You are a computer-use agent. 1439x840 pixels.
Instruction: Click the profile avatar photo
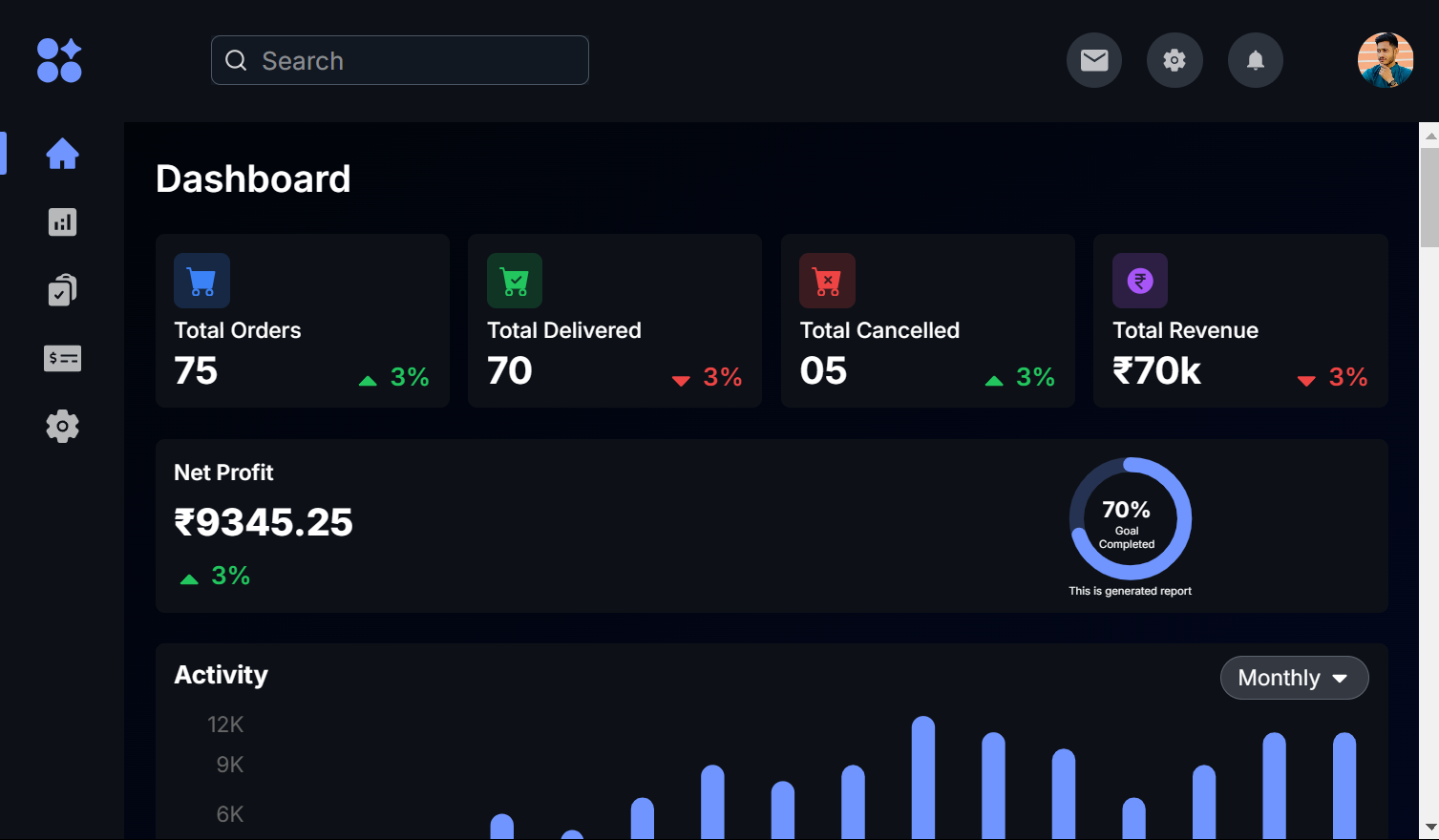1385,60
